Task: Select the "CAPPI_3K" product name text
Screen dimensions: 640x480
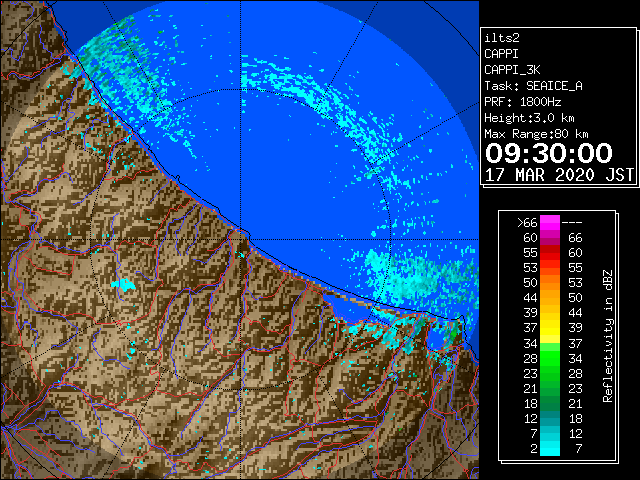Action: pyautogui.click(x=512, y=70)
